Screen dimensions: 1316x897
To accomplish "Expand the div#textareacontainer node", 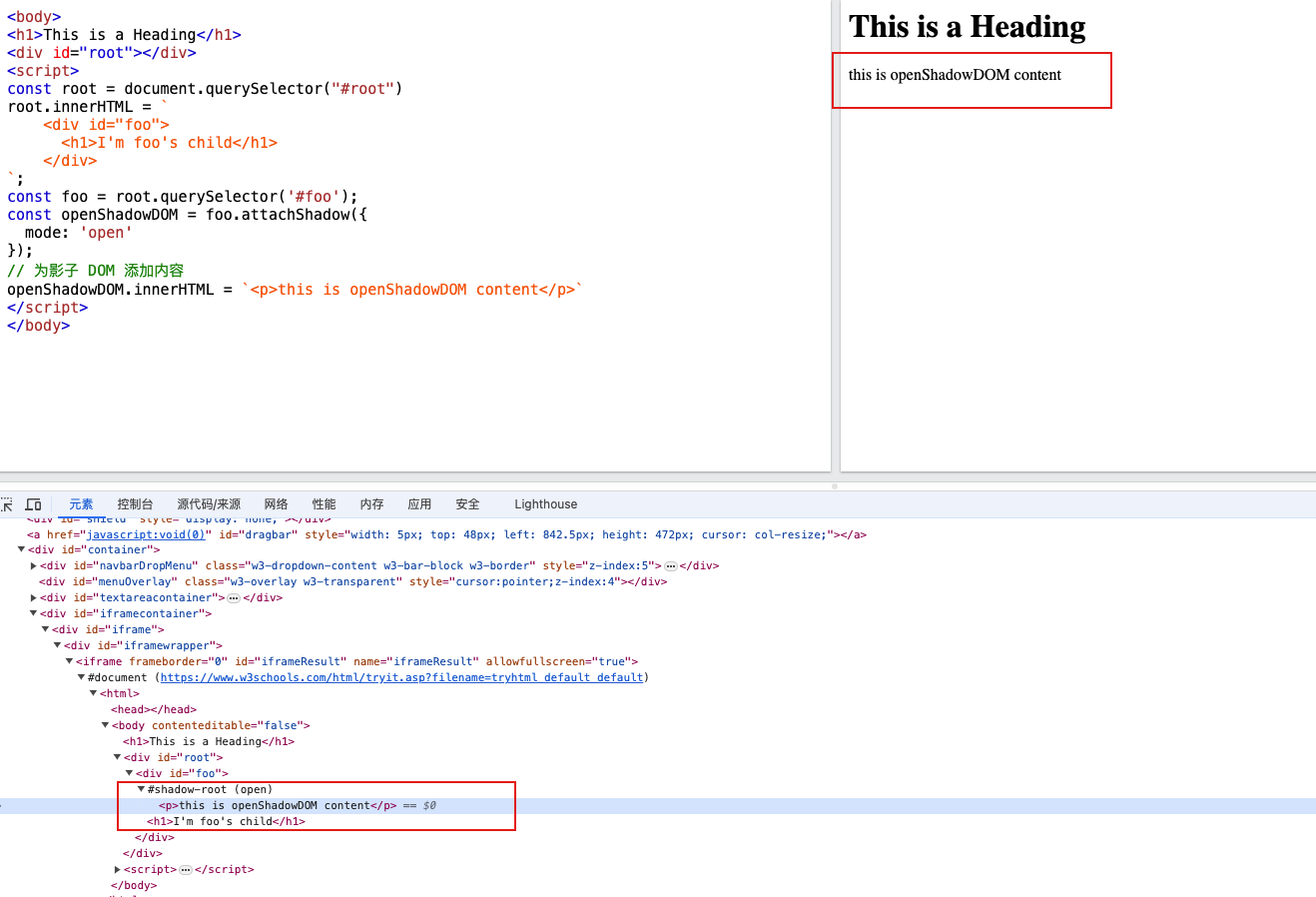I will (x=34, y=598).
